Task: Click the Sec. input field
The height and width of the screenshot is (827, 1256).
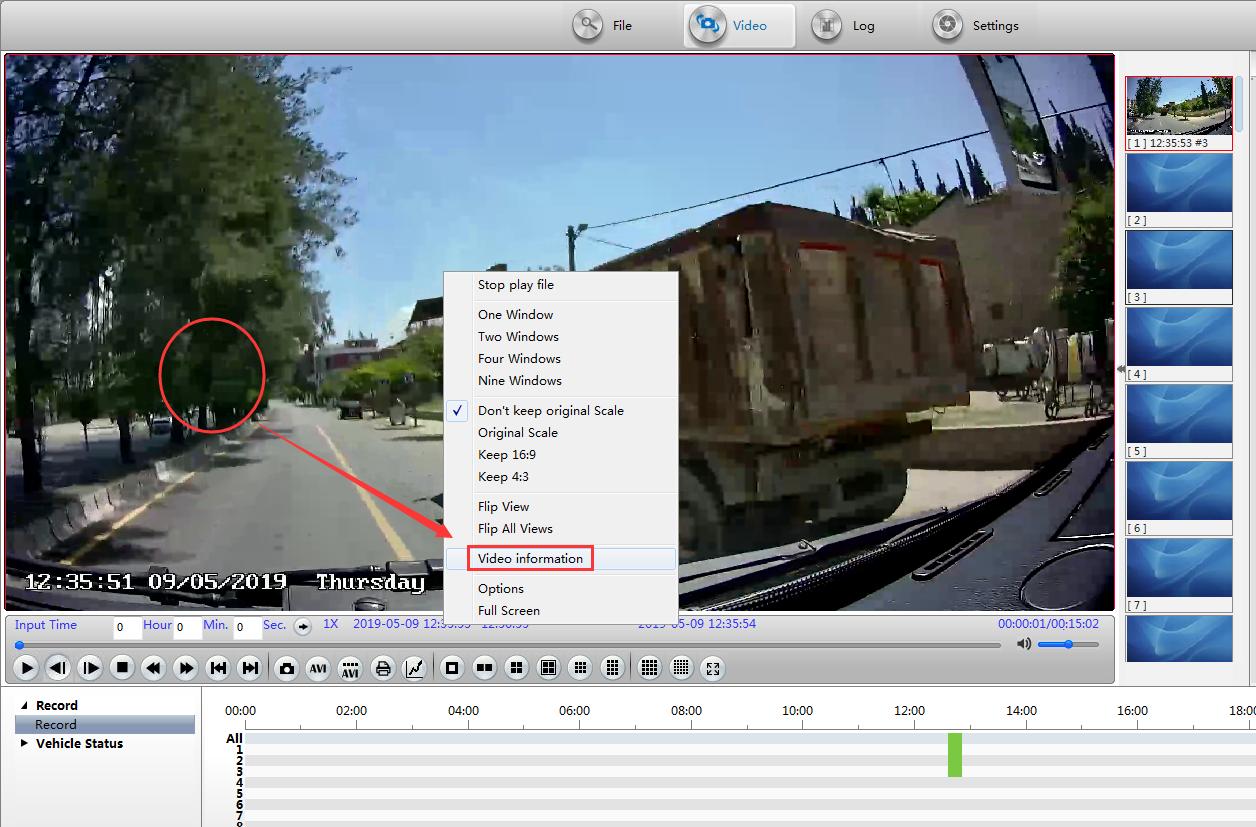Action: click(x=248, y=627)
